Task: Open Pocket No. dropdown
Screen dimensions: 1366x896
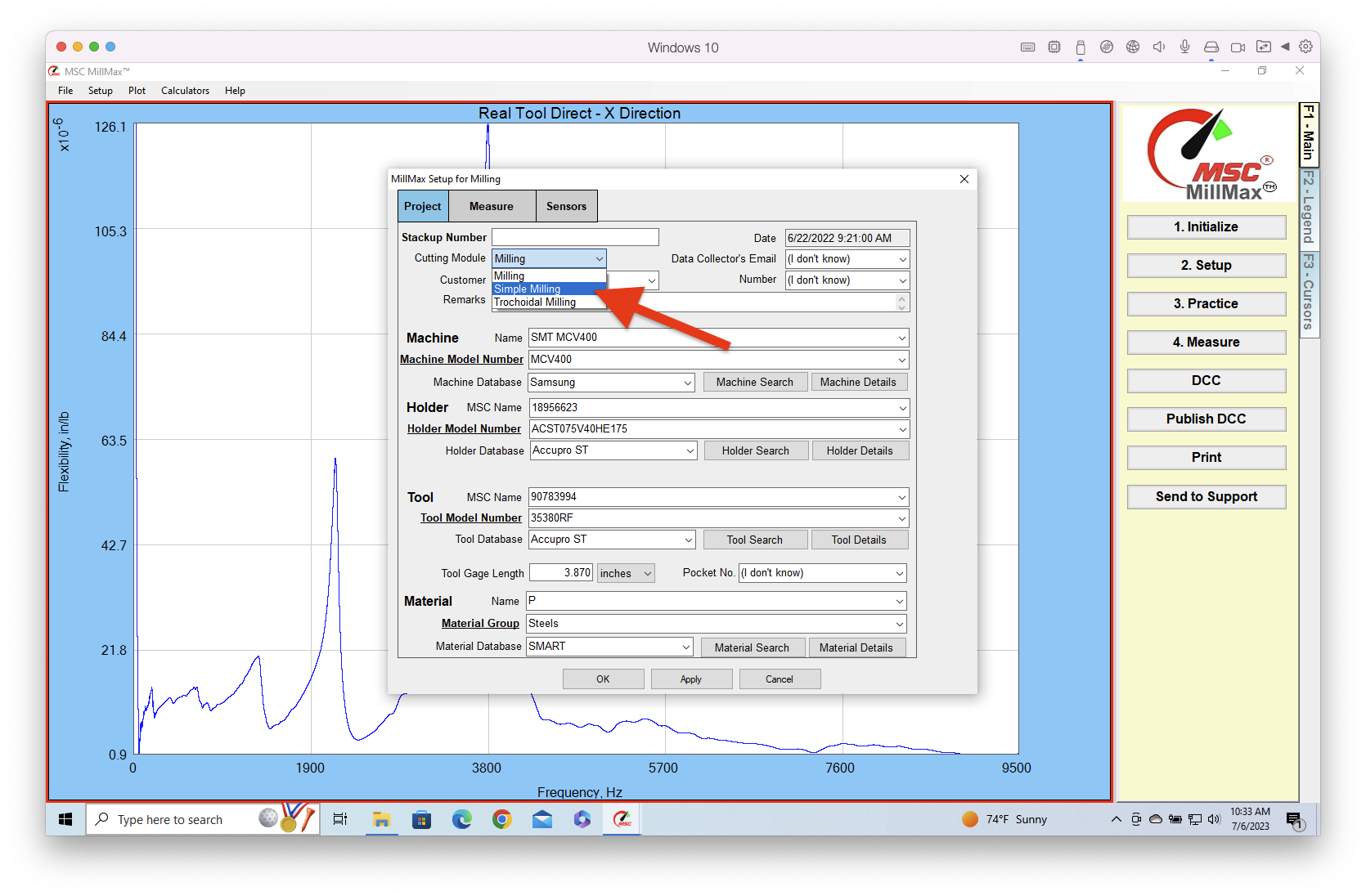Action: (900, 573)
